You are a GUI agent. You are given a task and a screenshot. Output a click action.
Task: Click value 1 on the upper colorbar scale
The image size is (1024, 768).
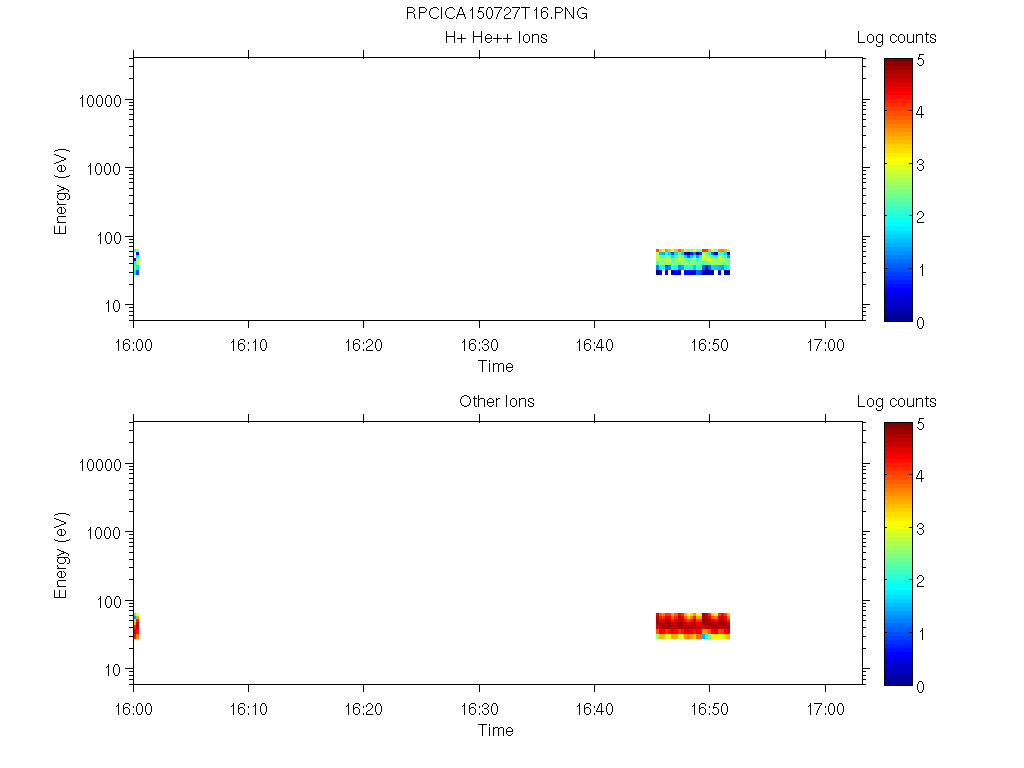(x=921, y=270)
